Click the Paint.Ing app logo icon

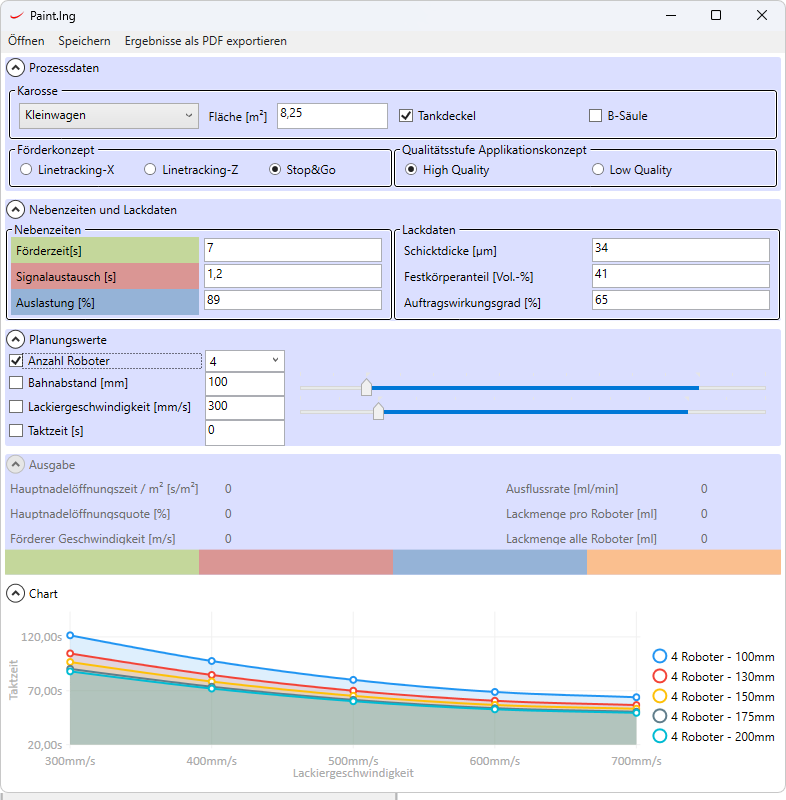15,15
